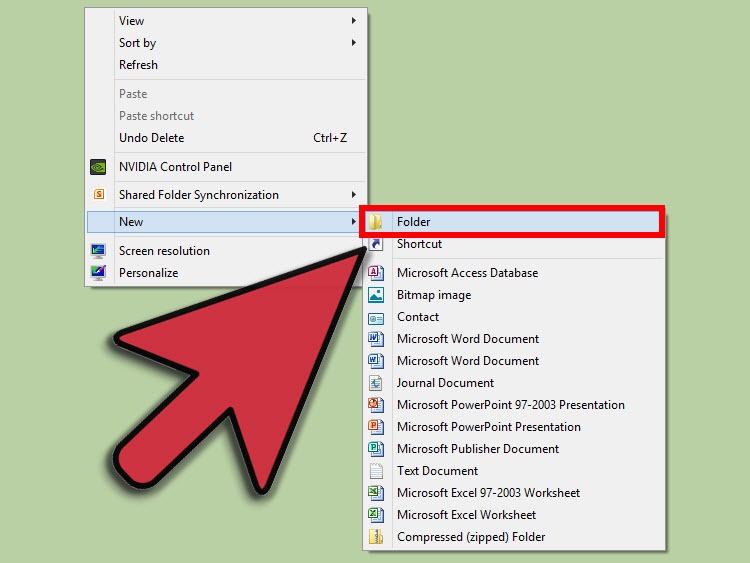Click the yellow Folder icon in submenu
Image resolution: width=750 pixels, height=563 pixels.
click(x=376, y=222)
